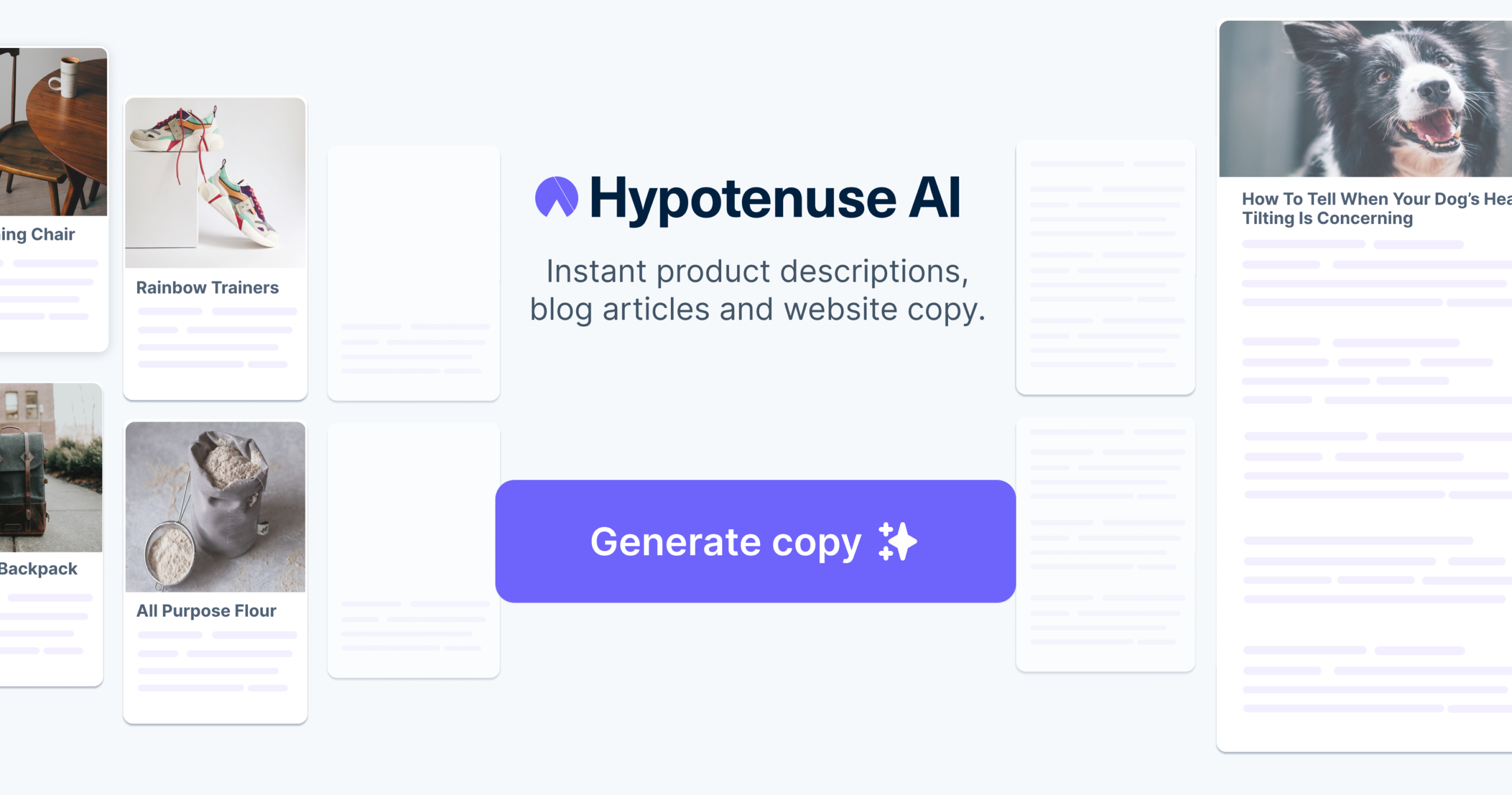The image size is (1512, 795).
Task: Toggle the Rainbow Trainers description visibility
Action: click(x=208, y=287)
